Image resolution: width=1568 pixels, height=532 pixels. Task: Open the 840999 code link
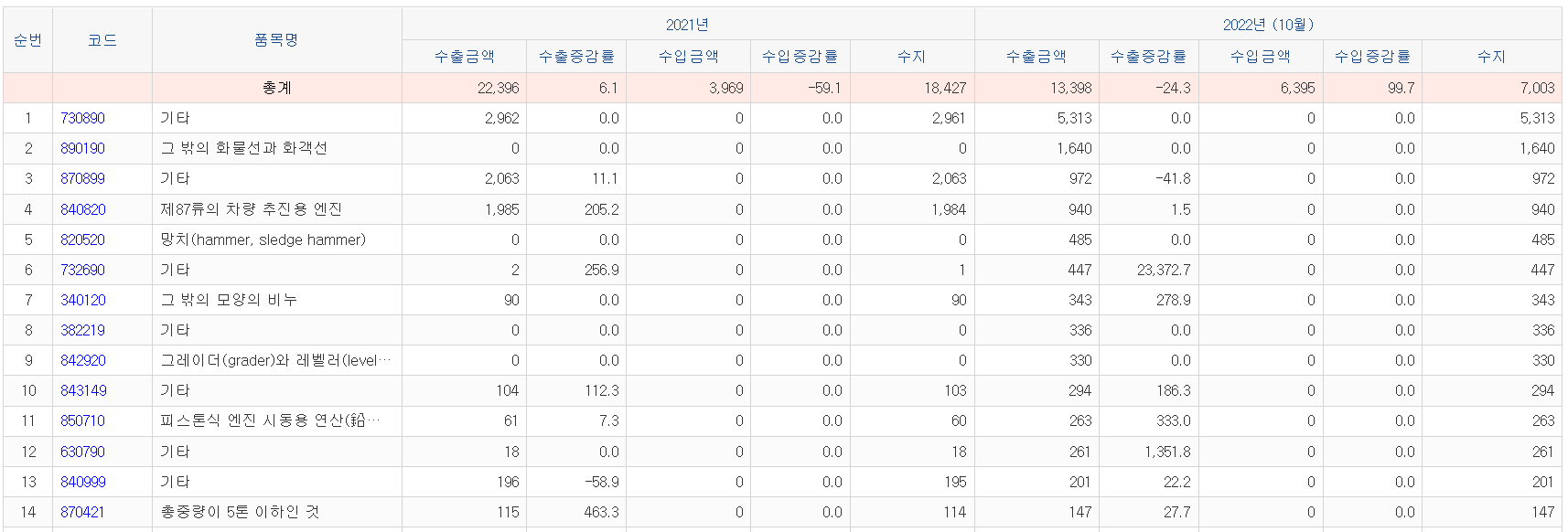pos(82,482)
